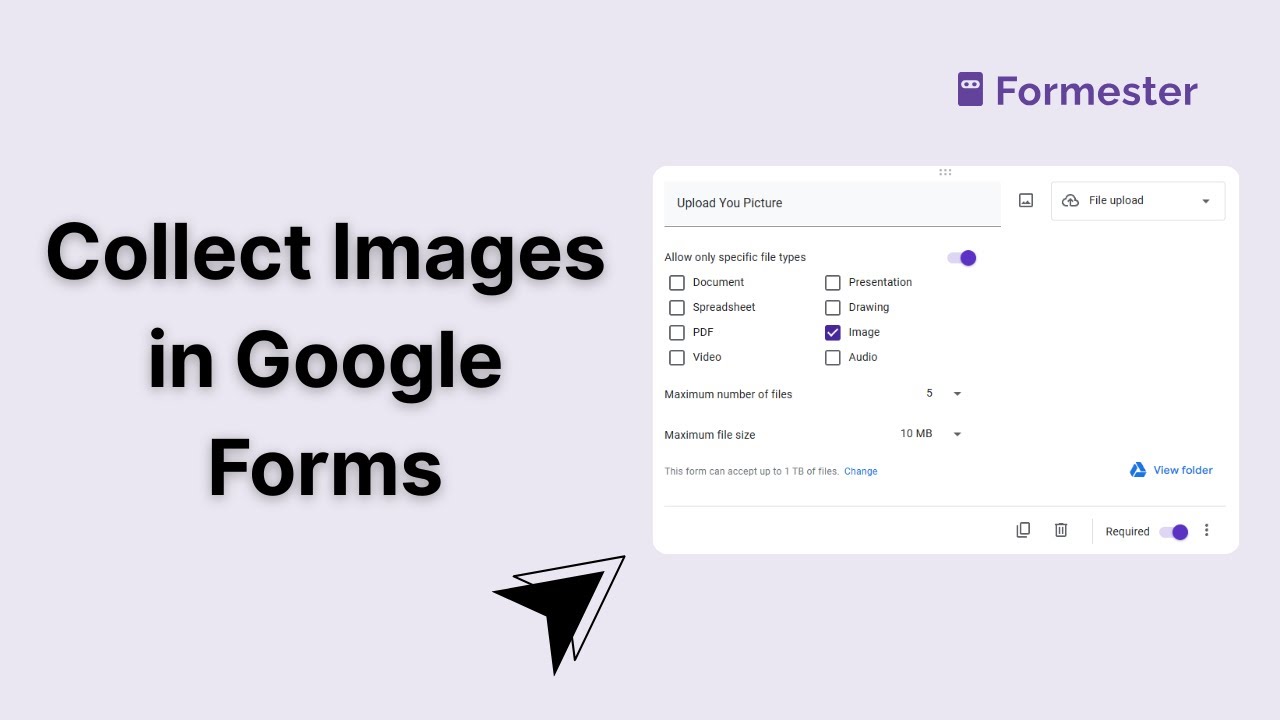
Task: Check the Document file type box
Action: [x=677, y=283]
